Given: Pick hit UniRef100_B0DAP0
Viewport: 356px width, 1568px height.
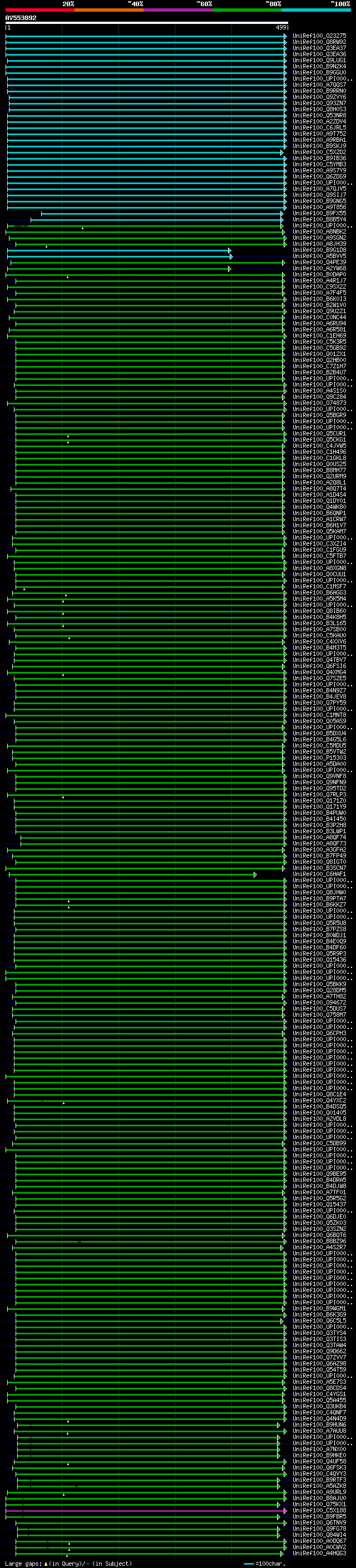Looking at the screenshot, I should point(319,275).
